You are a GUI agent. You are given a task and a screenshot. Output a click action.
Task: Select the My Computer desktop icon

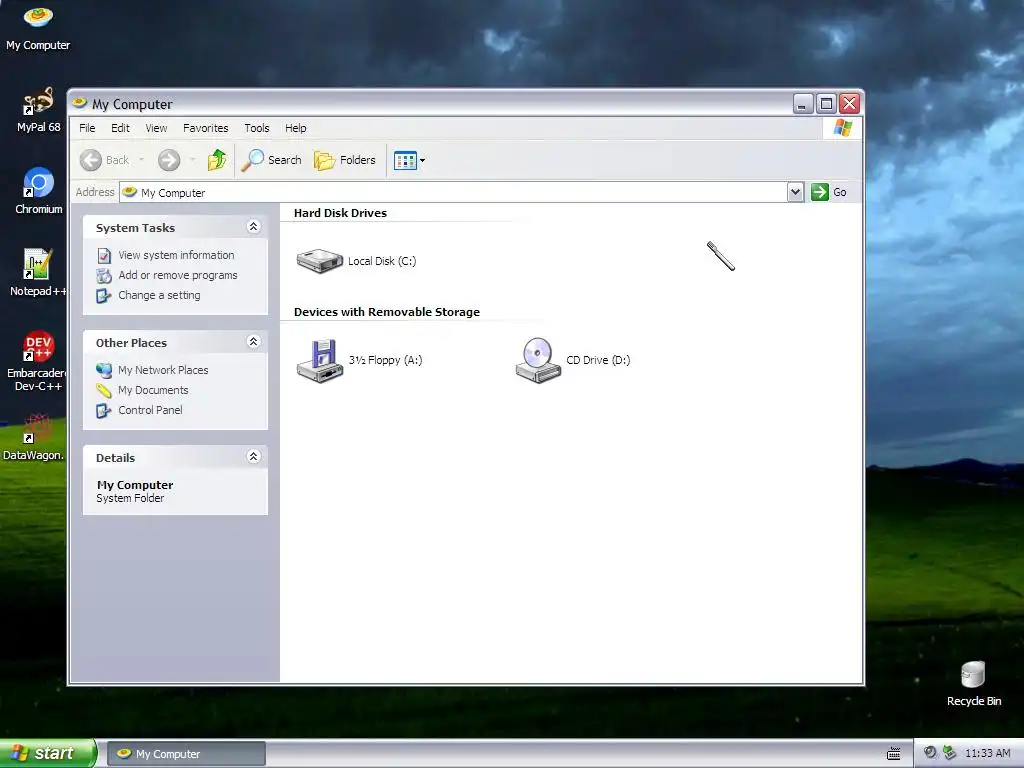tap(38, 29)
